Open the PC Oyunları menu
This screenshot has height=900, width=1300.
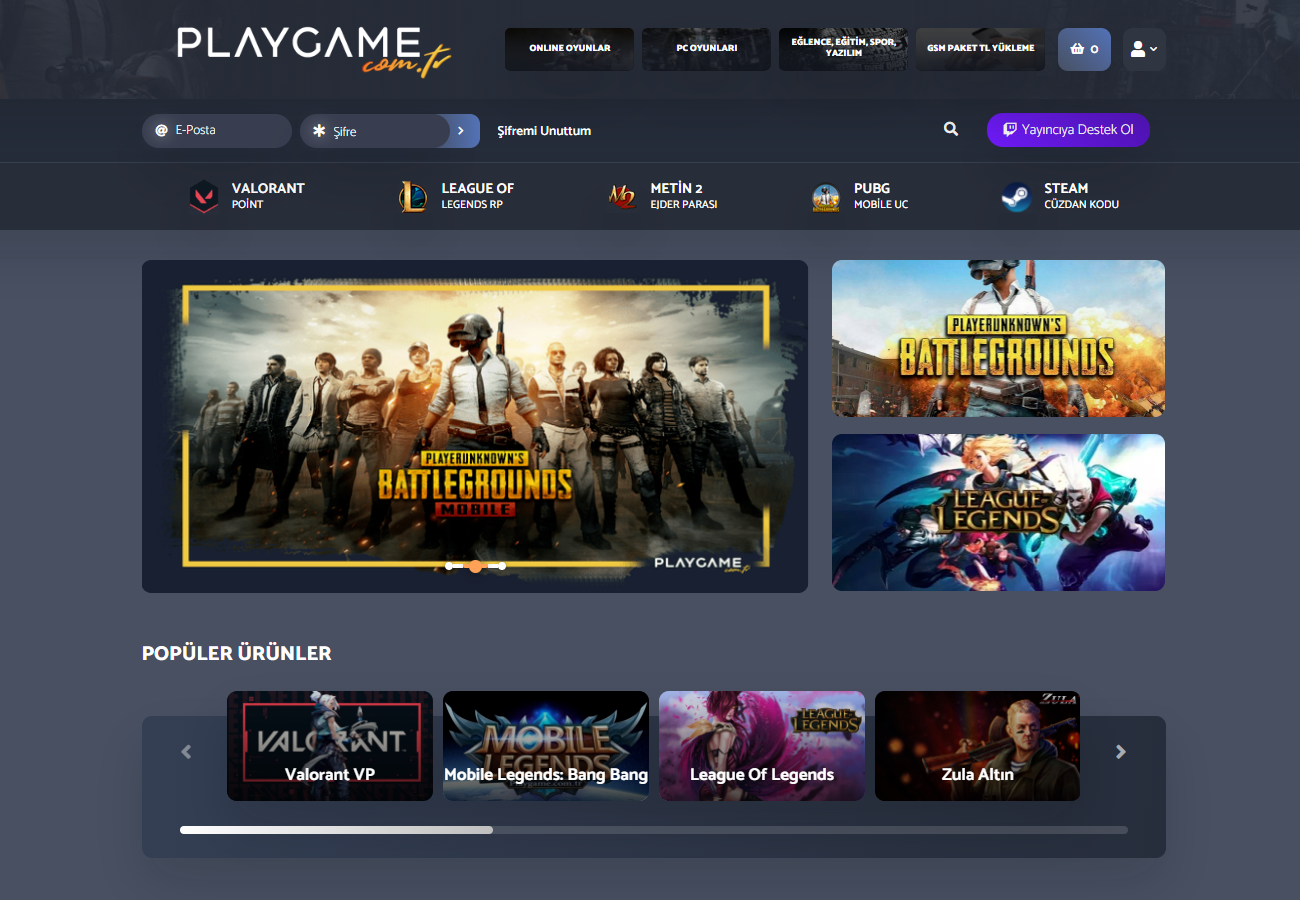[x=706, y=49]
